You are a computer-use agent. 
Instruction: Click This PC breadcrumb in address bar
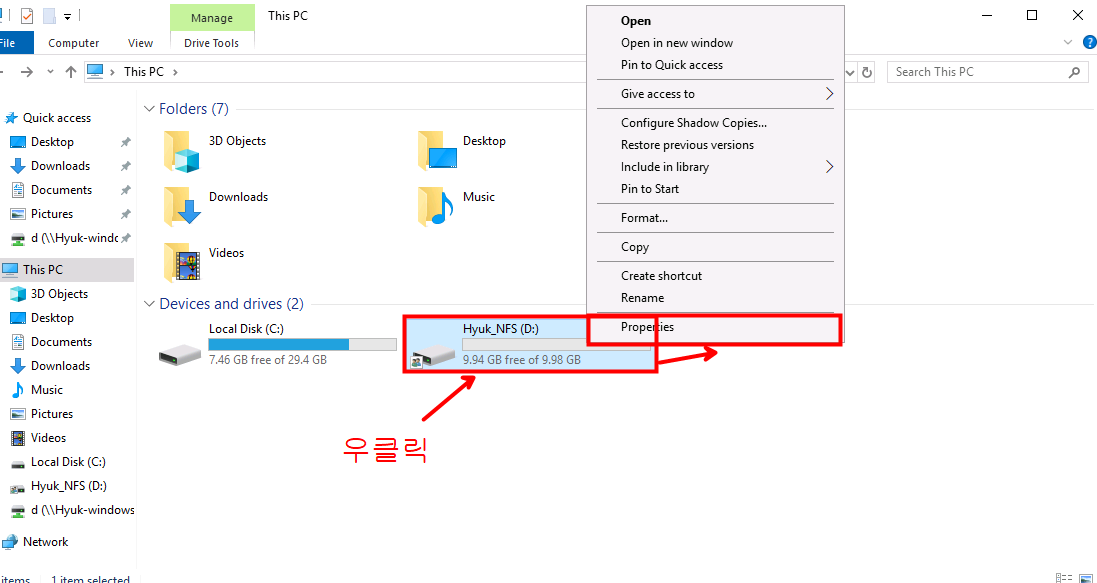pos(143,71)
